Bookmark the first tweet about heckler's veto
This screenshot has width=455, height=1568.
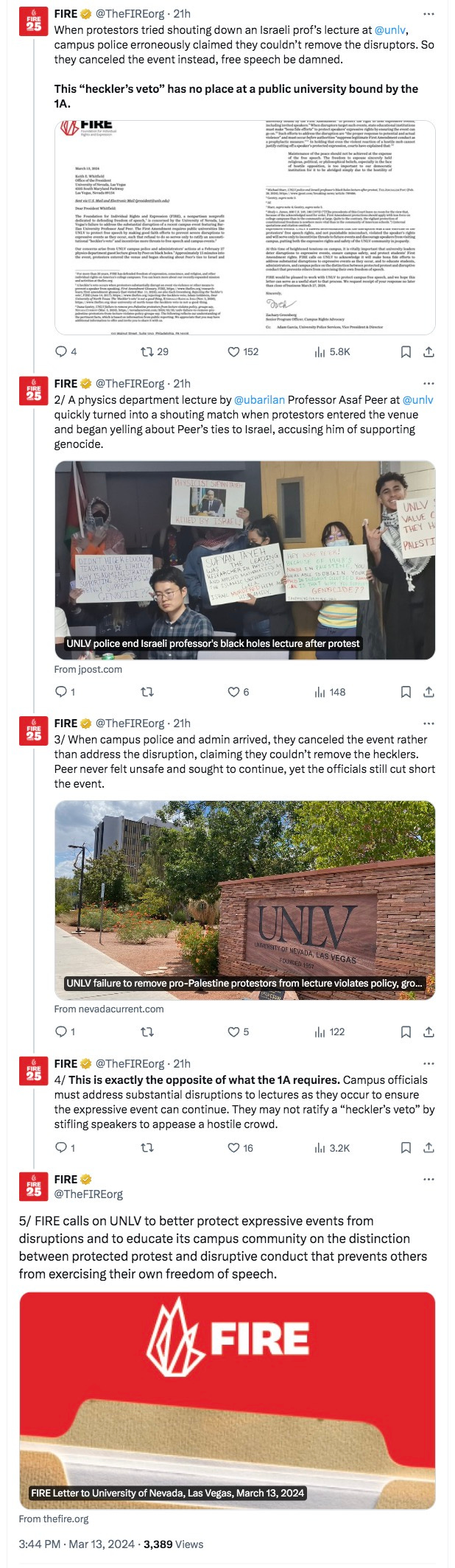click(406, 352)
